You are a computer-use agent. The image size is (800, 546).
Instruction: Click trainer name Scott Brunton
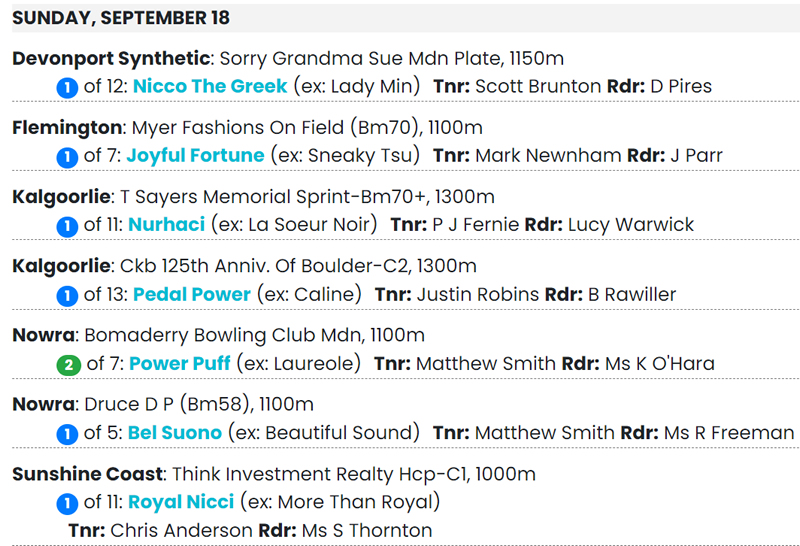click(x=538, y=87)
